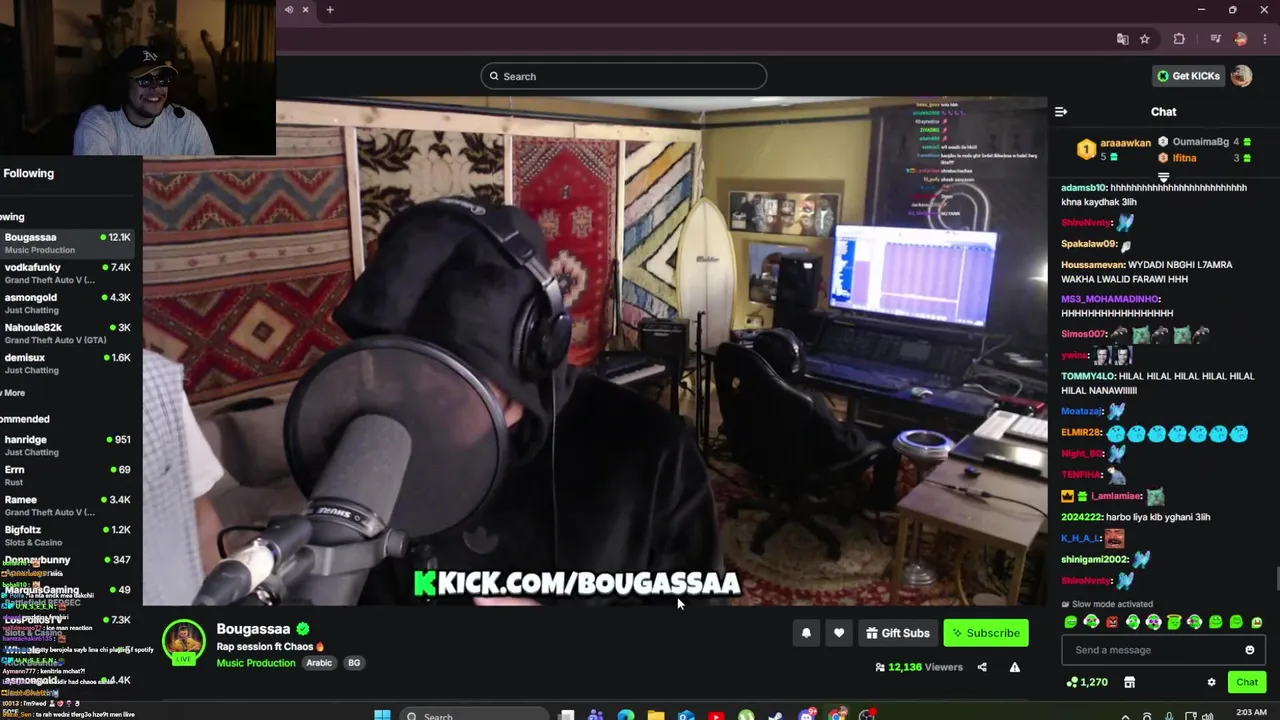Open Erm Rust recommended channel

click(x=67, y=475)
